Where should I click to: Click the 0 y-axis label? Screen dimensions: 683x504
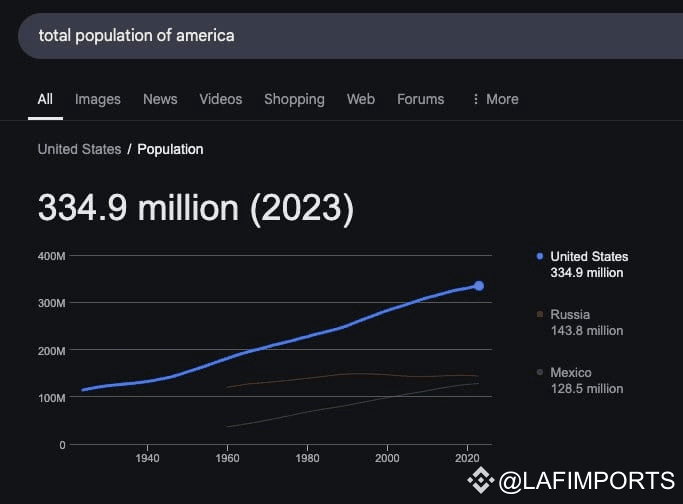pos(62,445)
